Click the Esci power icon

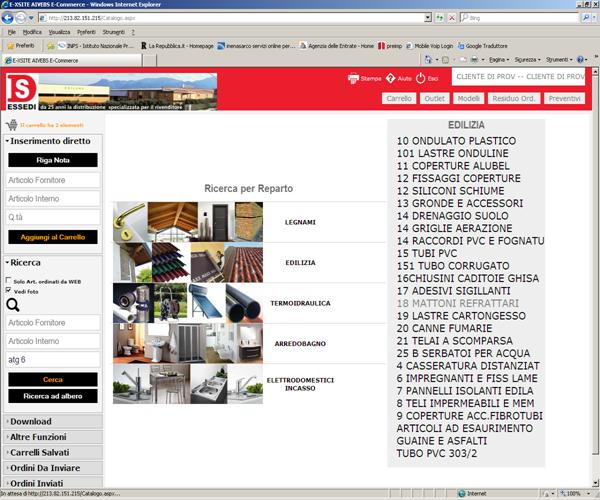pyautogui.click(x=421, y=77)
